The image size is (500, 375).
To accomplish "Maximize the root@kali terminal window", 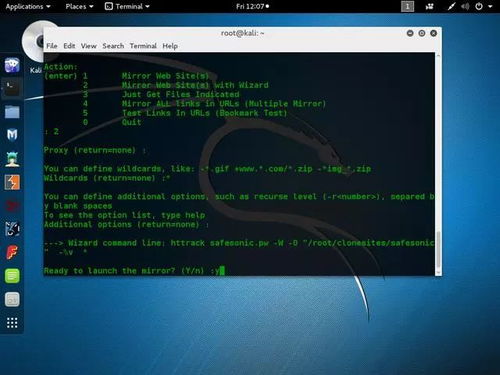I will click(422, 33).
